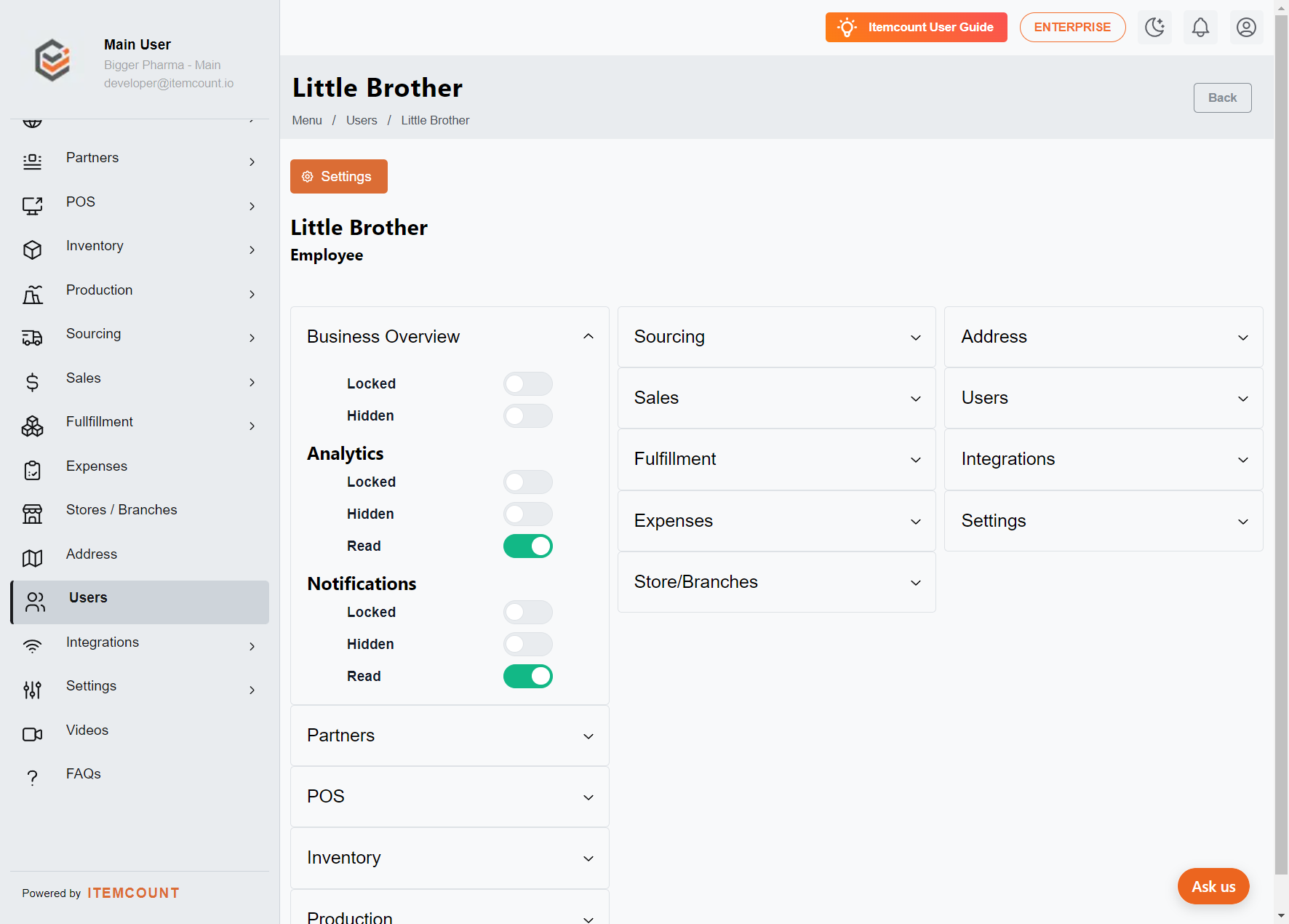The width and height of the screenshot is (1289, 924).
Task: Click the POS monitor icon in sidebar
Action: click(33, 206)
